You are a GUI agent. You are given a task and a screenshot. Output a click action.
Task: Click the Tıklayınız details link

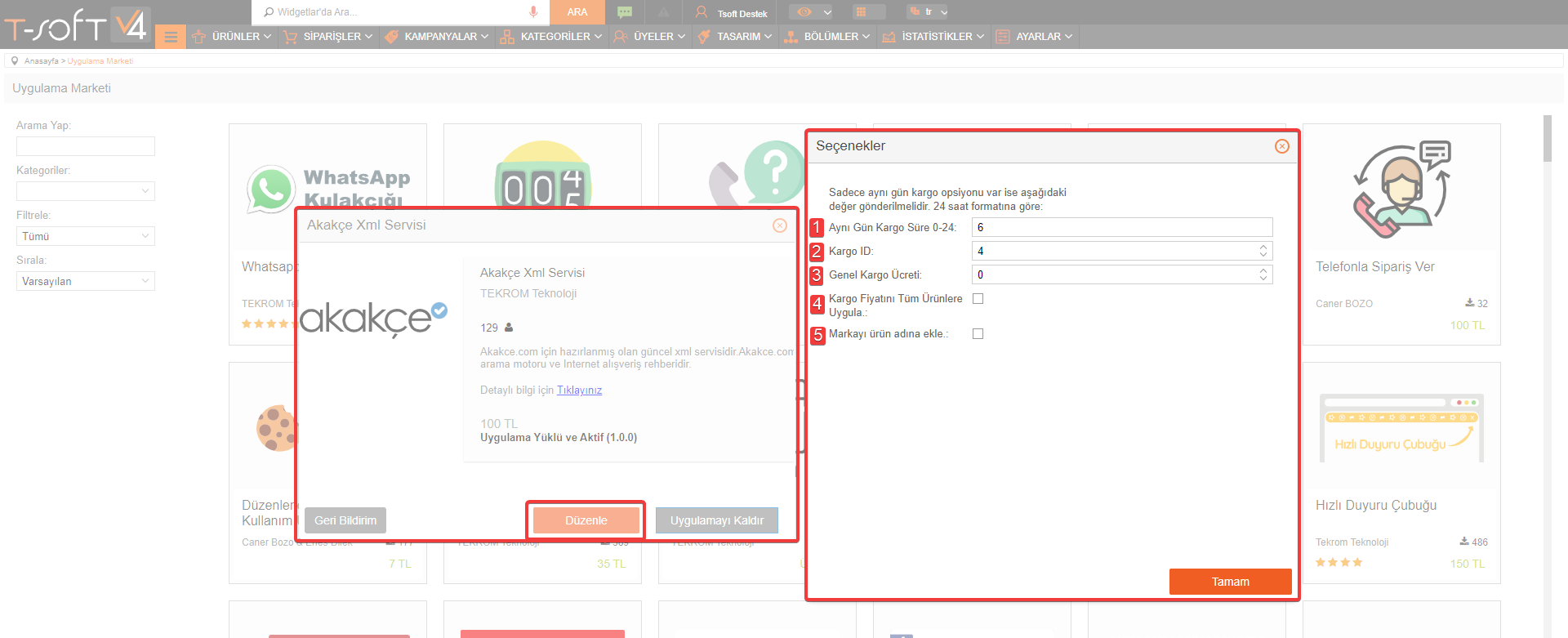(579, 390)
